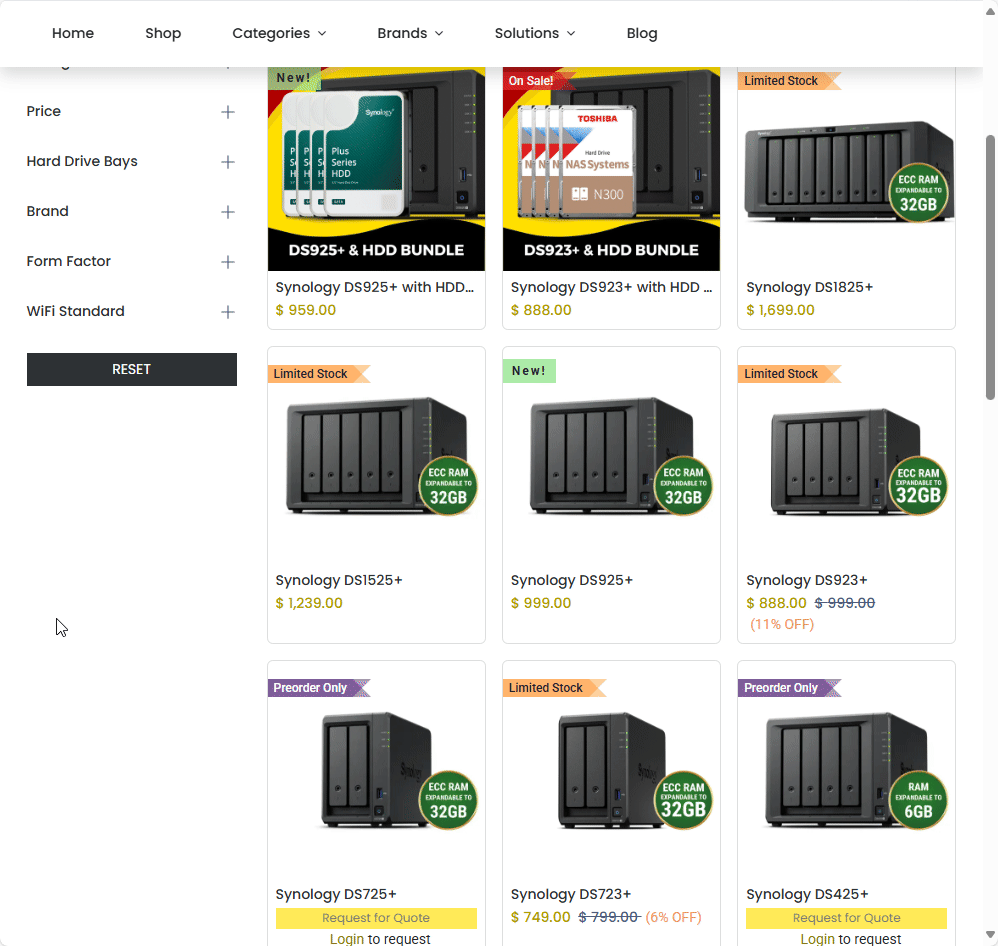Open the Synology DS1825+ title link

pyautogui.click(x=810, y=287)
